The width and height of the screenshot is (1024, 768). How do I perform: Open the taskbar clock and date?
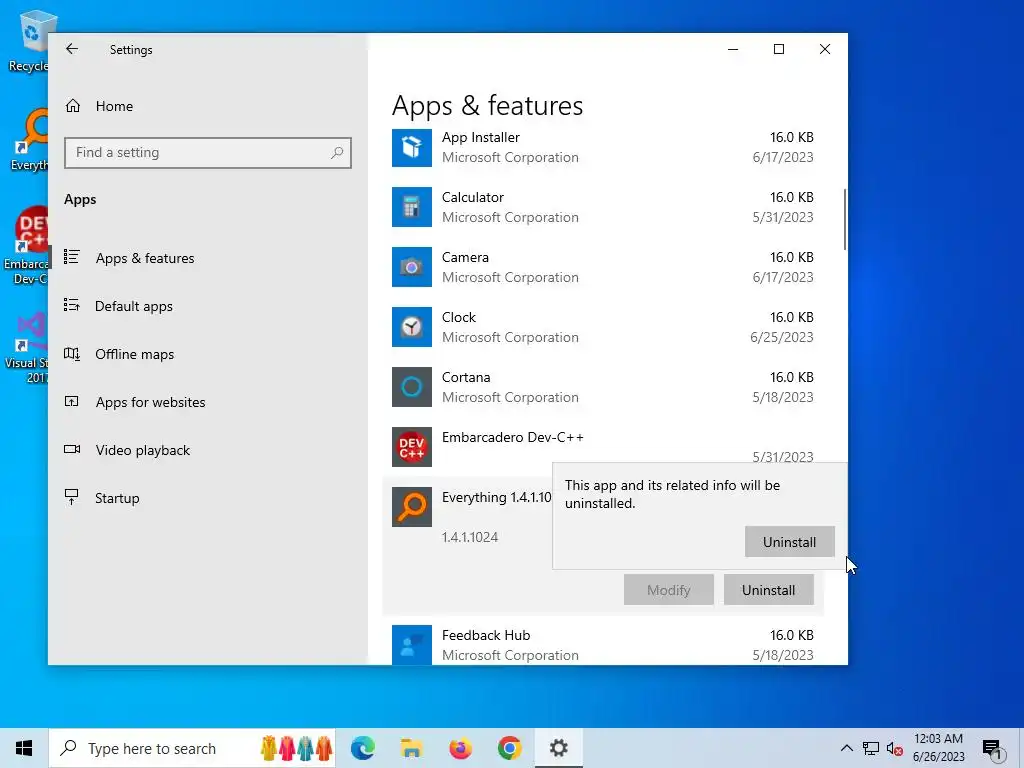(x=938, y=748)
